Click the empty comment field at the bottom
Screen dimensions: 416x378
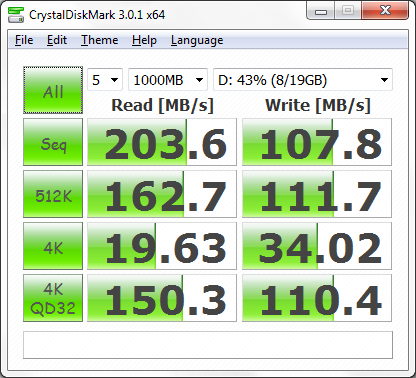pyautogui.click(x=208, y=345)
